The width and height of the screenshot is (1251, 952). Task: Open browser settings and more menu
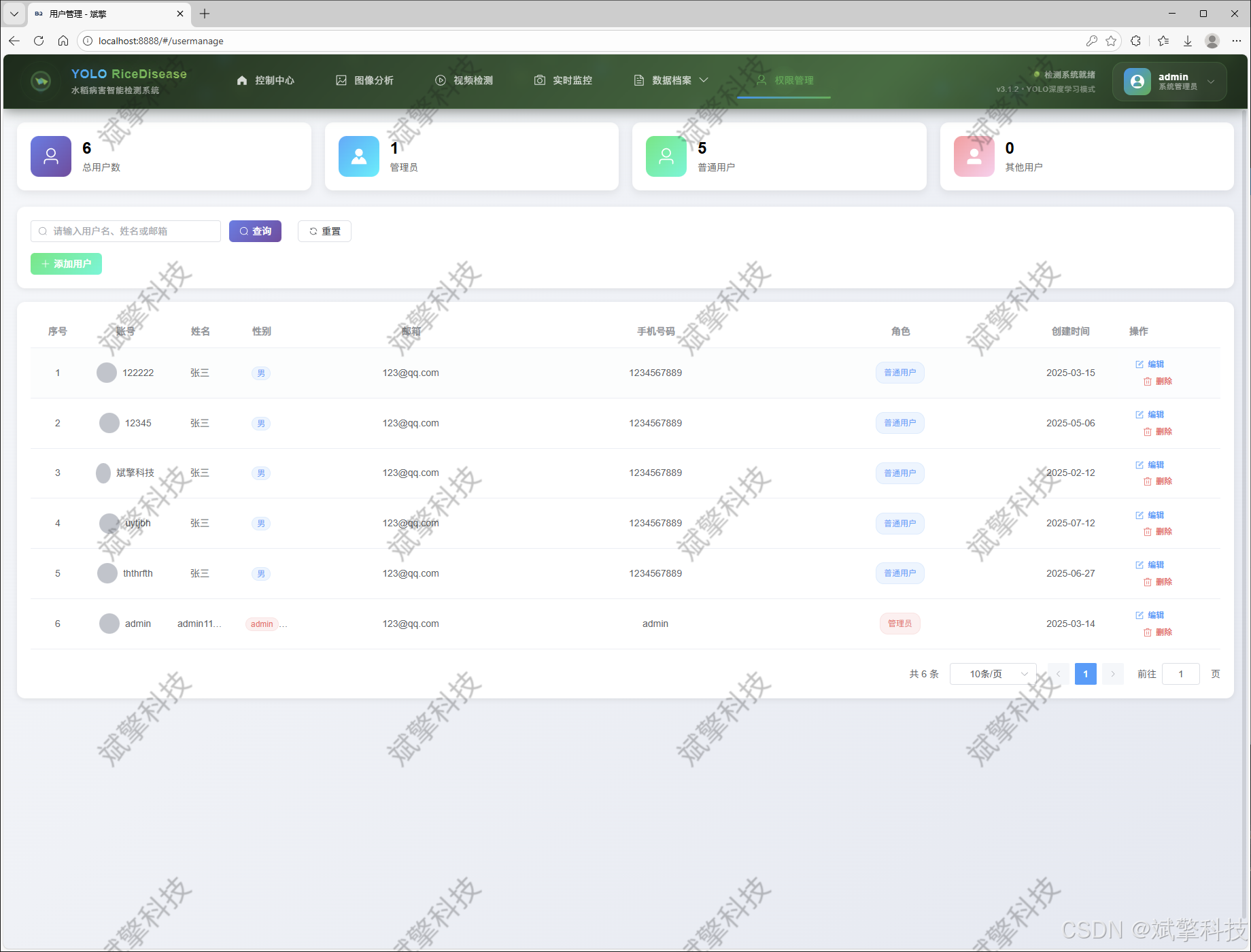1237,41
